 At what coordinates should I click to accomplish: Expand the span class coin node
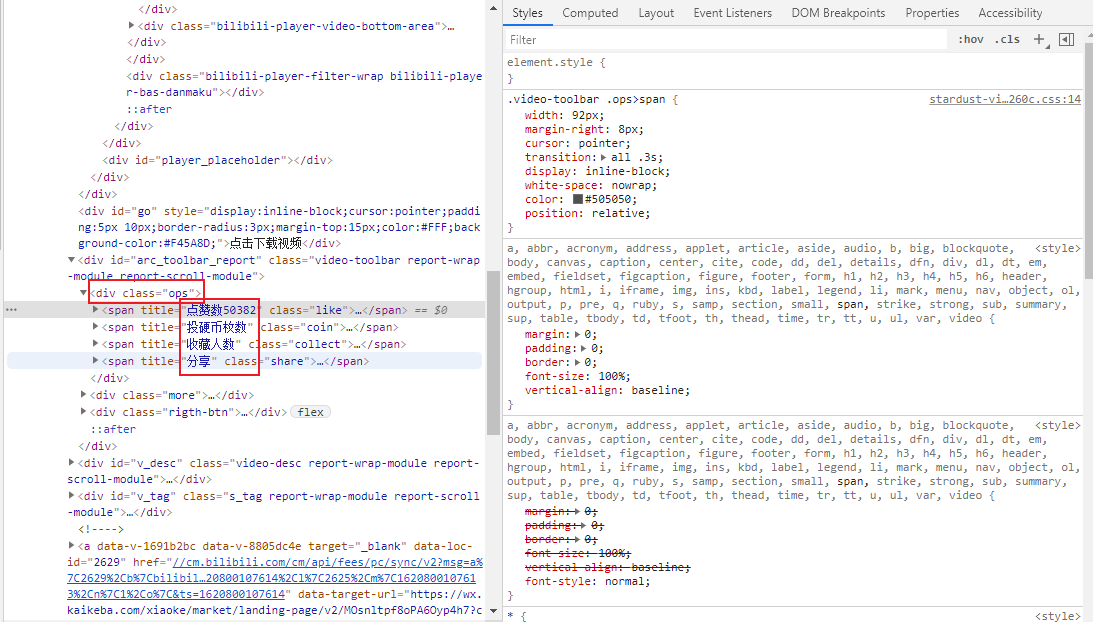(95, 327)
